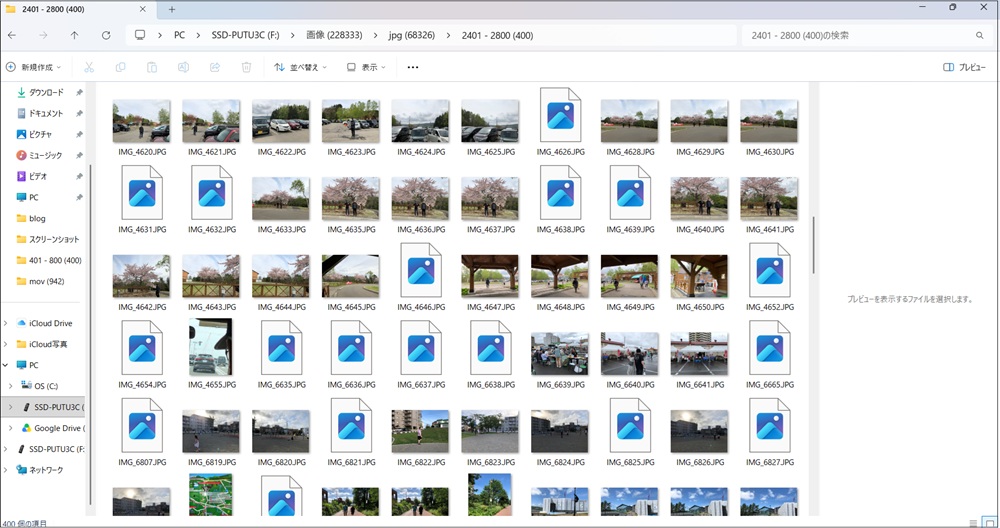
Task: Select the IMG_4646.JPG file icon
Action: click(x=421, y=270)
